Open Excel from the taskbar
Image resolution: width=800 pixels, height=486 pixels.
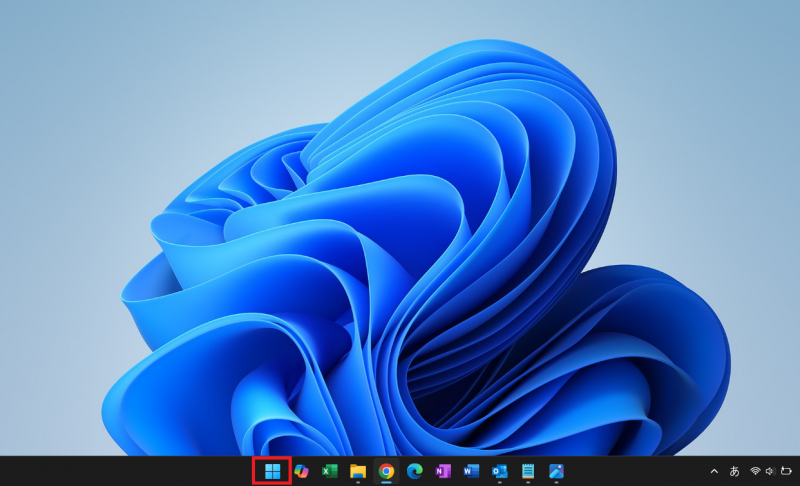tap(330, 471)
